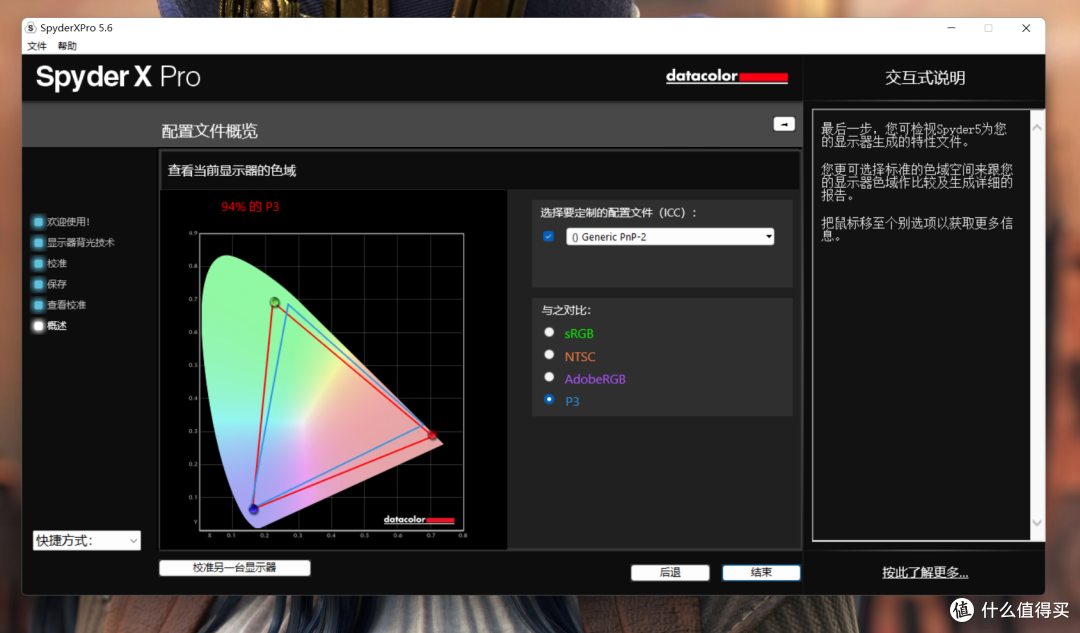Viewport: 1080px width, 633px height.
Task: Select the AdobeRGB comparison radio button
Action: pyautogui.click(x=549, y=377)
